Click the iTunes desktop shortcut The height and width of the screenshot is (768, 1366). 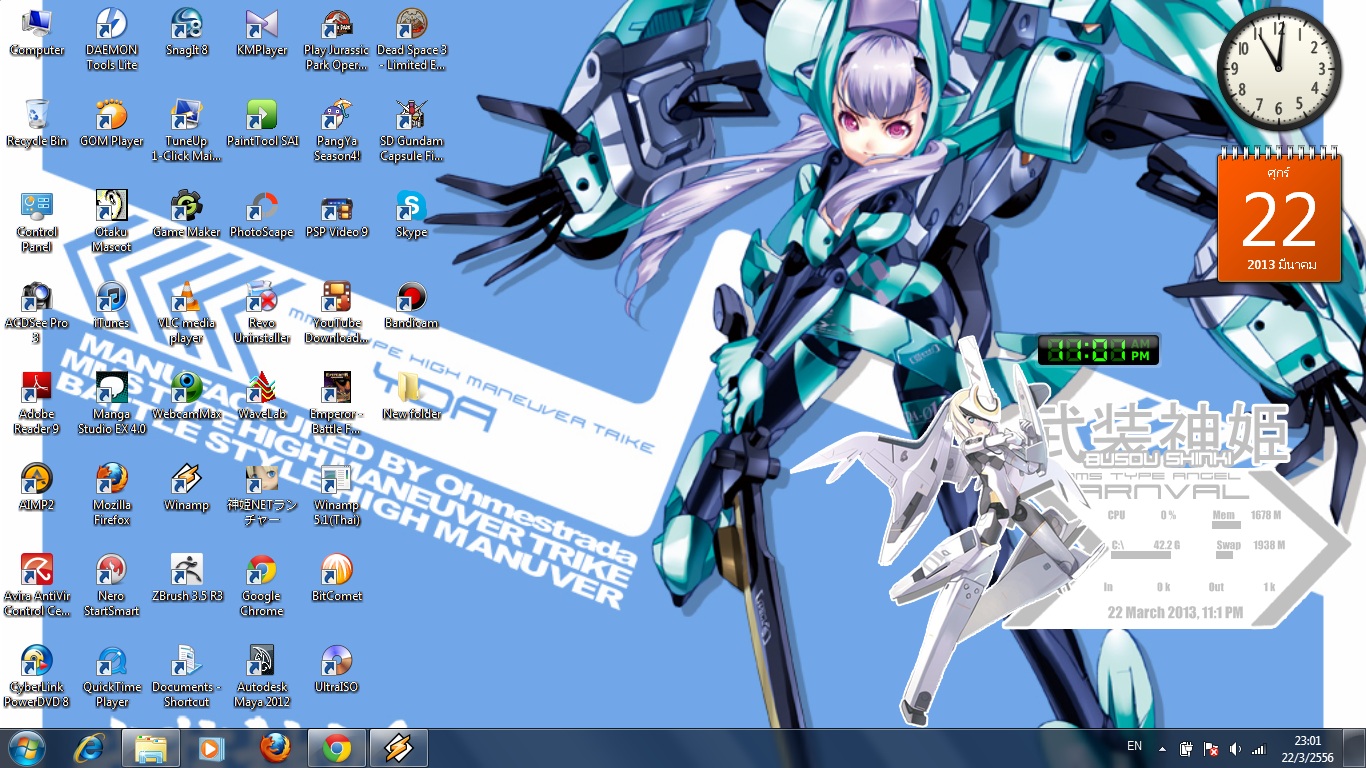(x=112, y=306)
